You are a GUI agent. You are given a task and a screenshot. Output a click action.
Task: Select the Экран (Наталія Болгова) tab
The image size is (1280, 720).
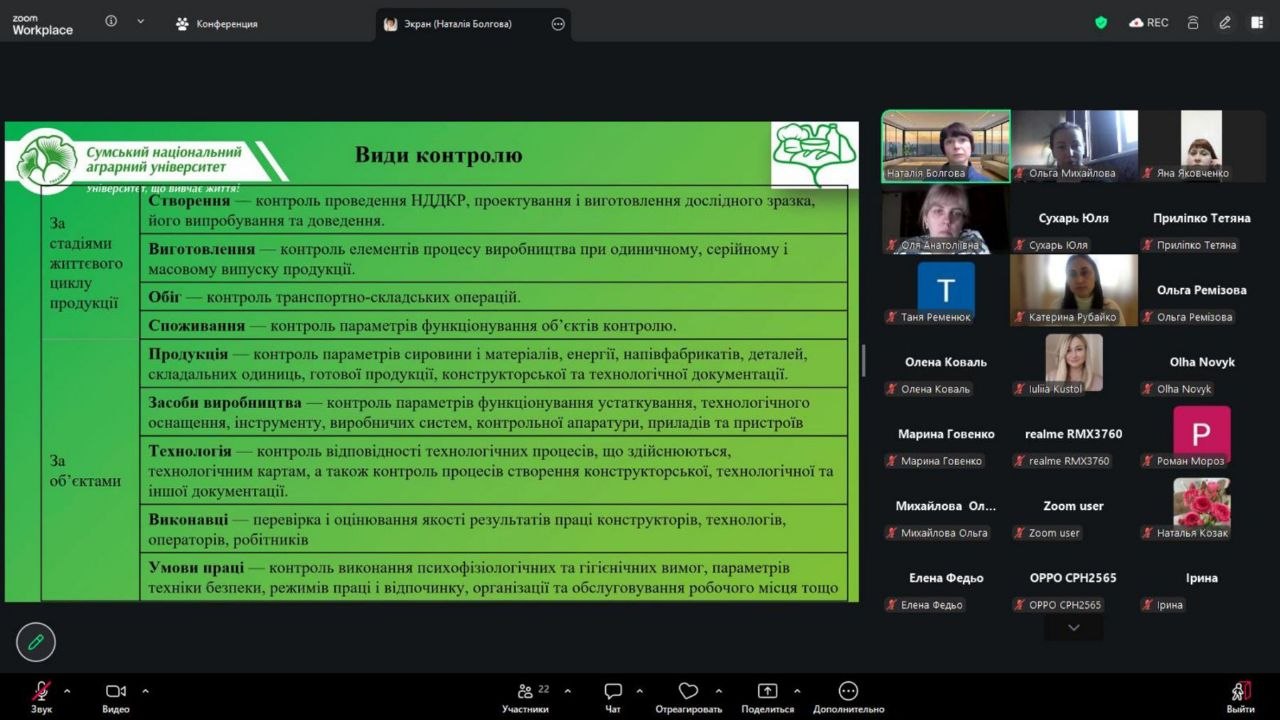[460, 24]
